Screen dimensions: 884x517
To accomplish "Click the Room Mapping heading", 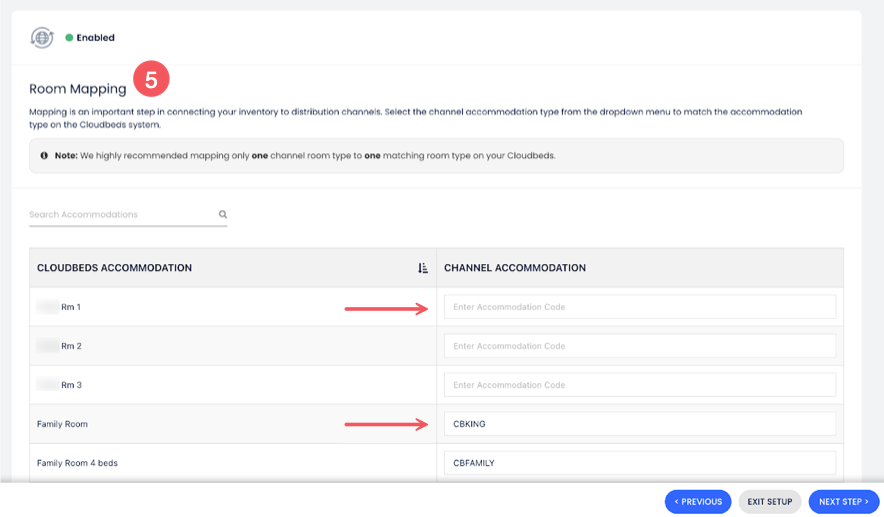I will coord(78,89).
